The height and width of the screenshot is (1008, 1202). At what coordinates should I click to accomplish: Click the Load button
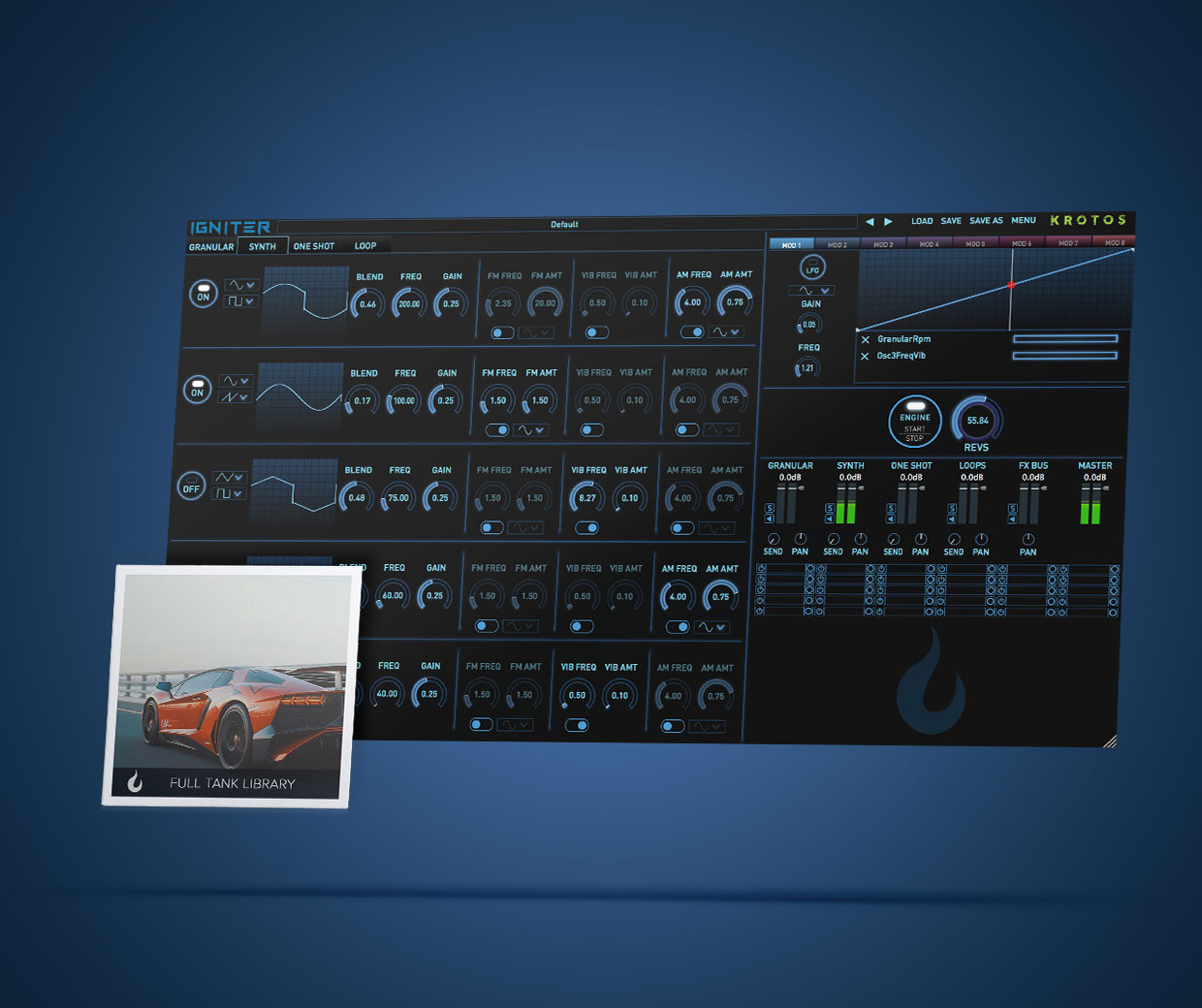[x=922, y=221]
